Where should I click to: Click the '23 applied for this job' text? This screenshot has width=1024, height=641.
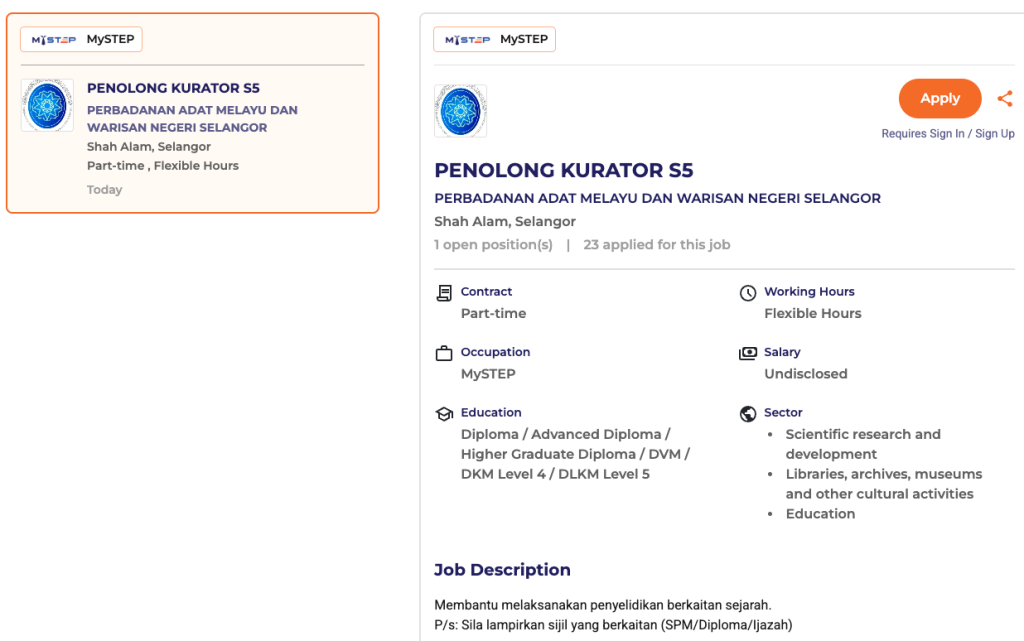coord(656,245)
